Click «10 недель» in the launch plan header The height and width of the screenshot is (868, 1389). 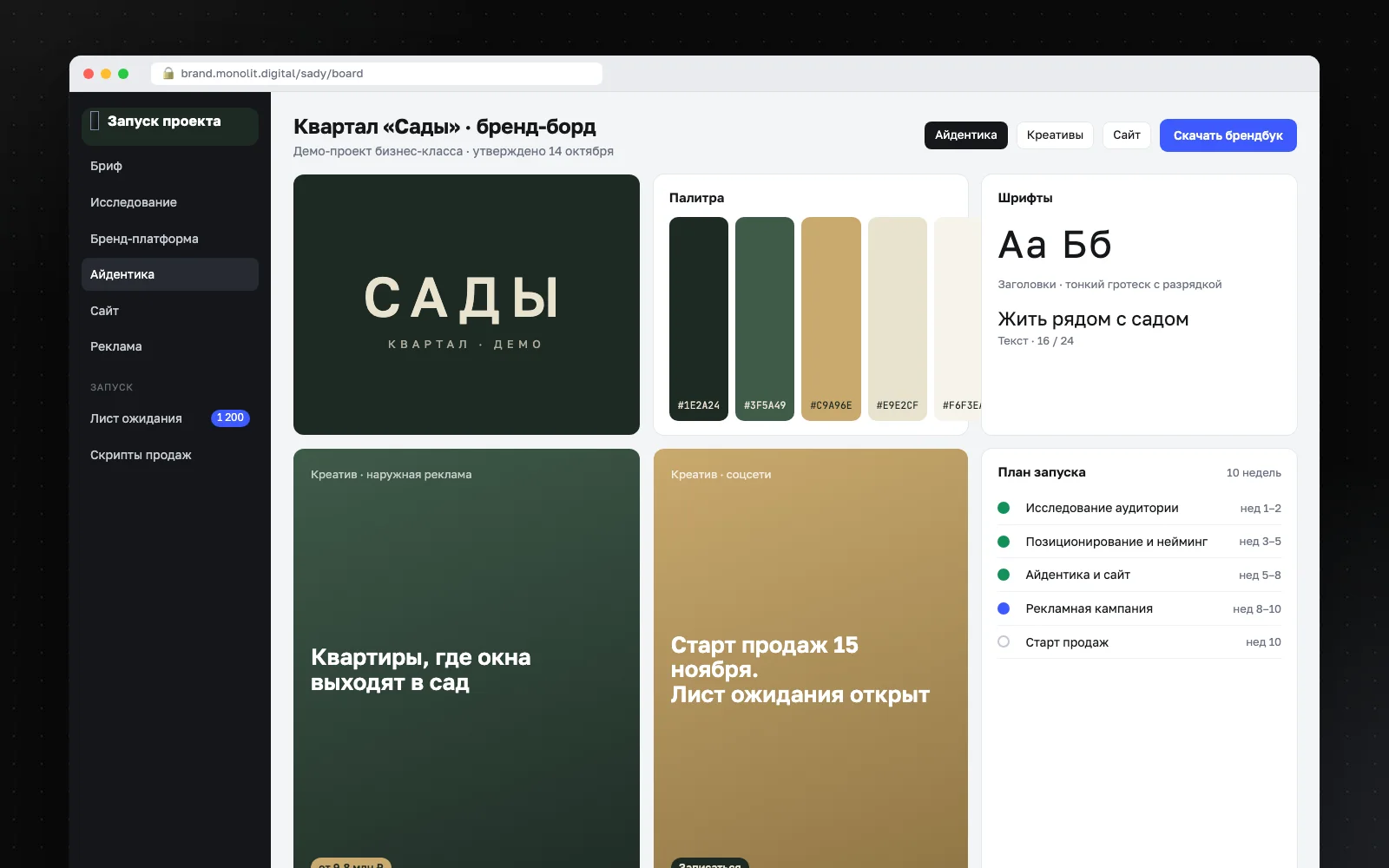1254,473
